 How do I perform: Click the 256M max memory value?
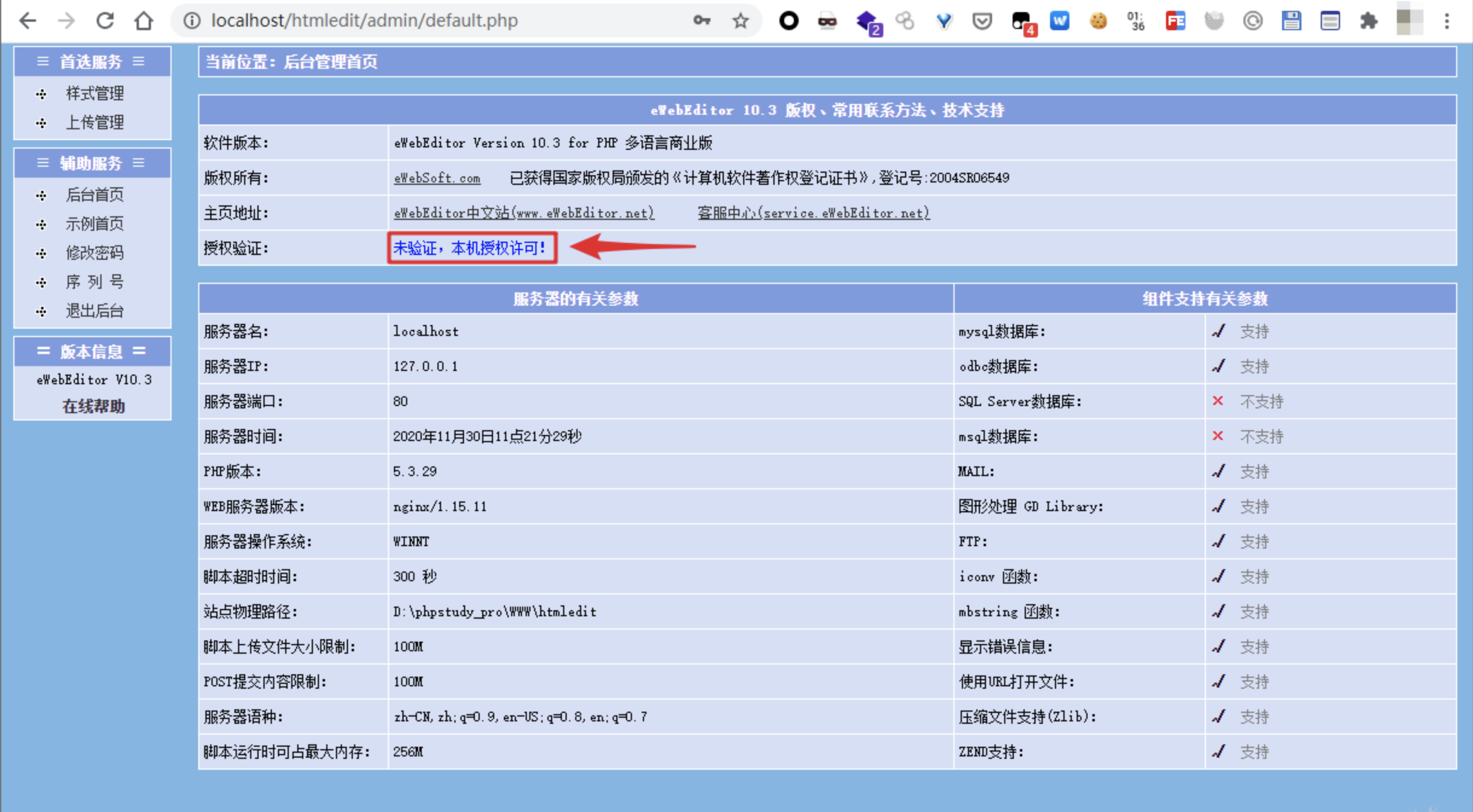coord(408,752)
